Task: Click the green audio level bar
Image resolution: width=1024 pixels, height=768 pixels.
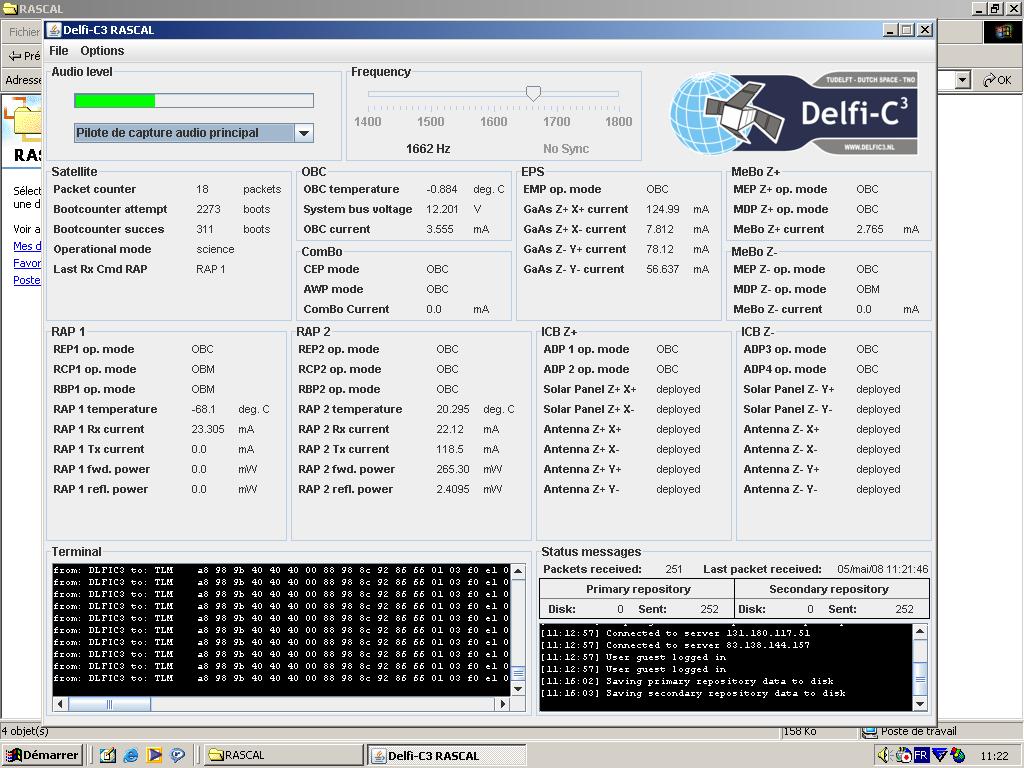Action: 115,100
